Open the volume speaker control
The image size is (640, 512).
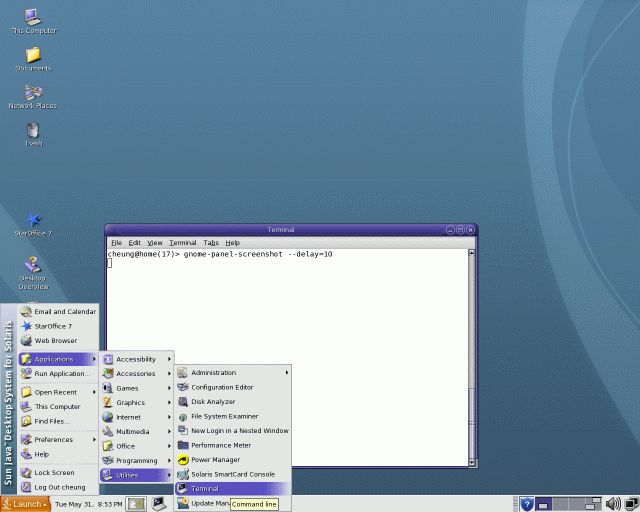pyautogui.click(x=613, y=504)
